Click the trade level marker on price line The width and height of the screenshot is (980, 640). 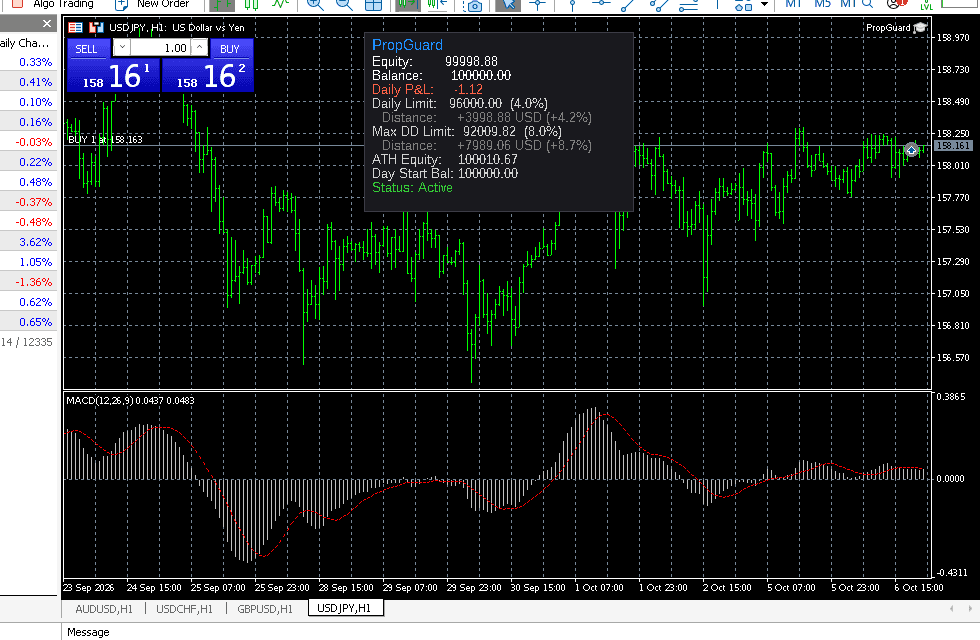(x=911, y=150)
